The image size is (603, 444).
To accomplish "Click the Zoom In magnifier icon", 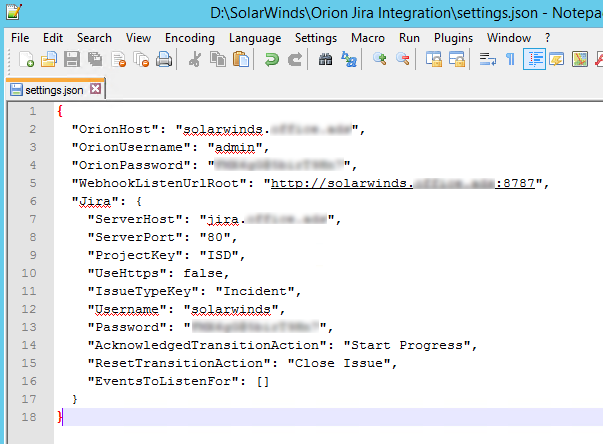I will [x=380, y=60].
